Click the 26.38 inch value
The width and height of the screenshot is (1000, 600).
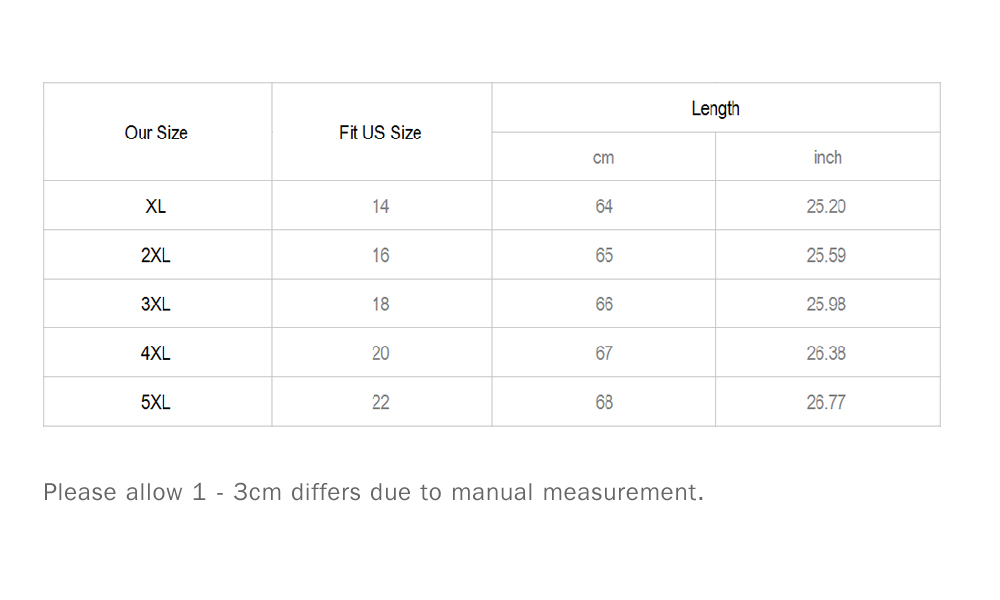[826, 353]
